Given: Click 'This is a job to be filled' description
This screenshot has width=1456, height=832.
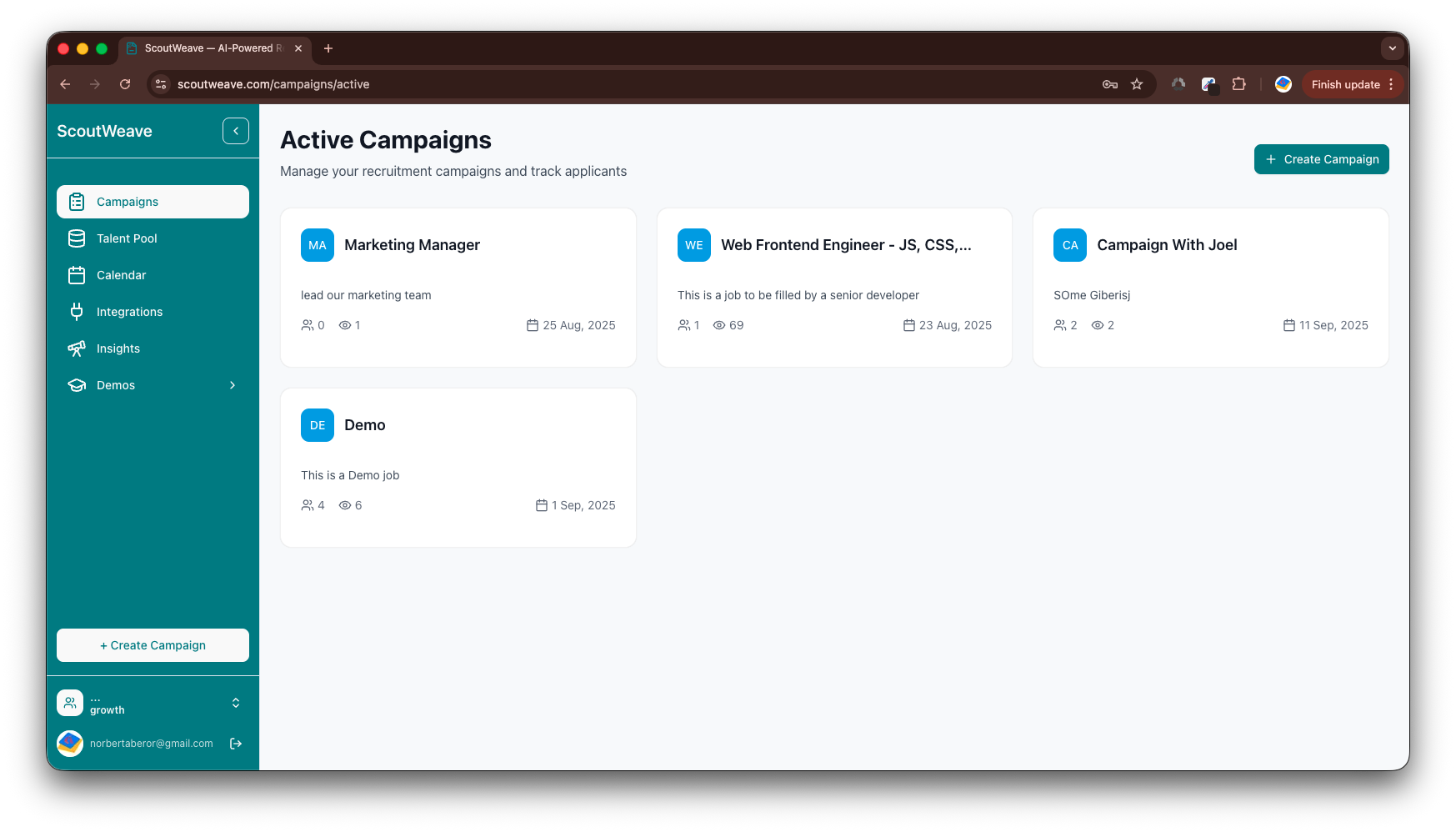Looking at the screenshot, I should pyautogui.click(x=798, y=295).
